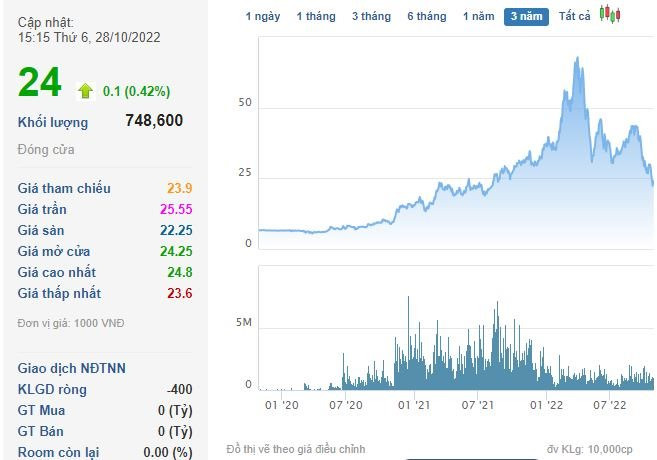The image size is (657, 460).
Task: Click the large current price 24
Action: click(x=40, y=83)
